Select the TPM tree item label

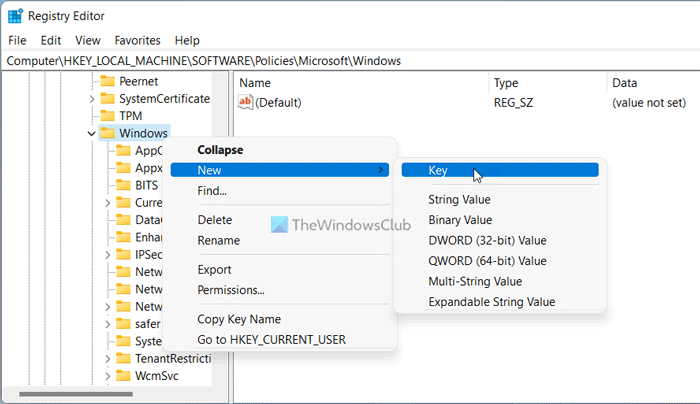131,116
